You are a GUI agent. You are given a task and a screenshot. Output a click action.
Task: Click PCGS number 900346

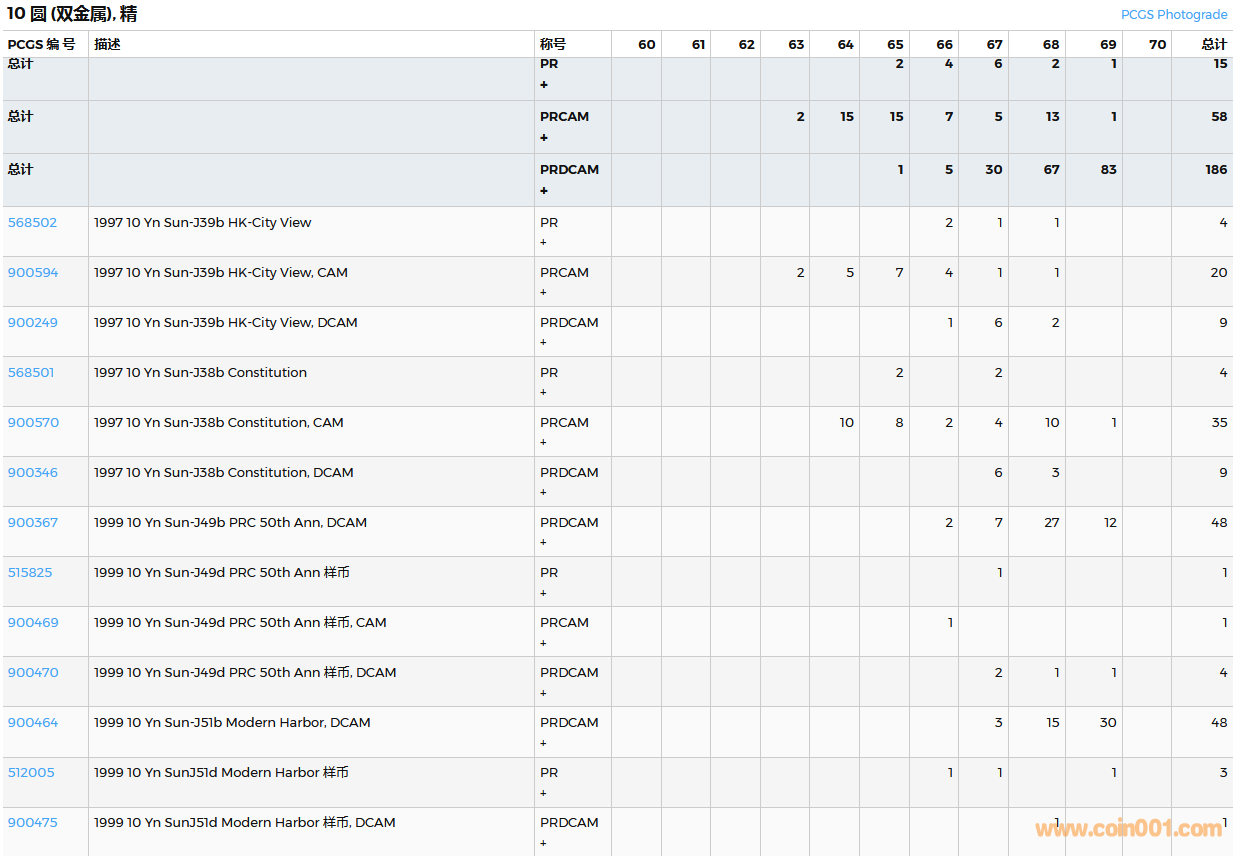33,473
